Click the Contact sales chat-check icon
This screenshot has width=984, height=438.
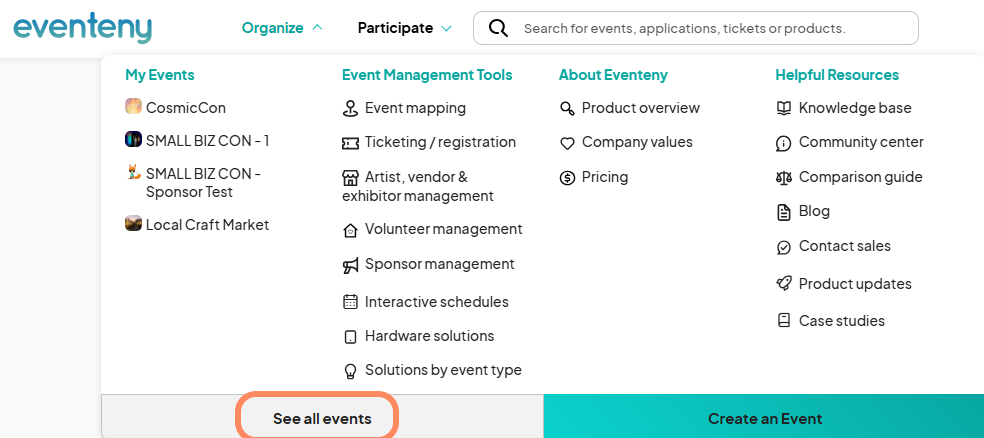tap(784, 247)
